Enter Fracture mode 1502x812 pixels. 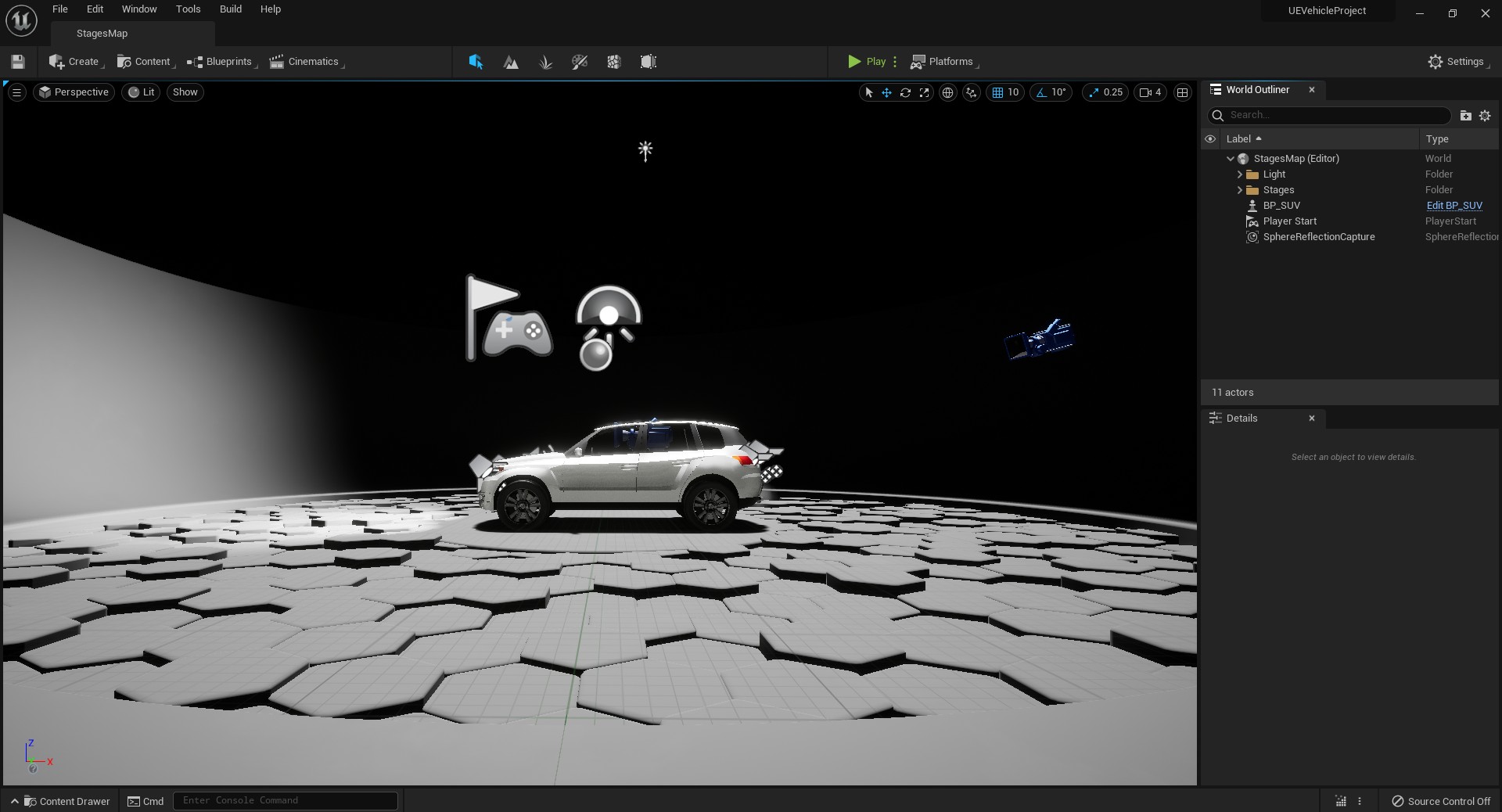[x=613, y=62]
